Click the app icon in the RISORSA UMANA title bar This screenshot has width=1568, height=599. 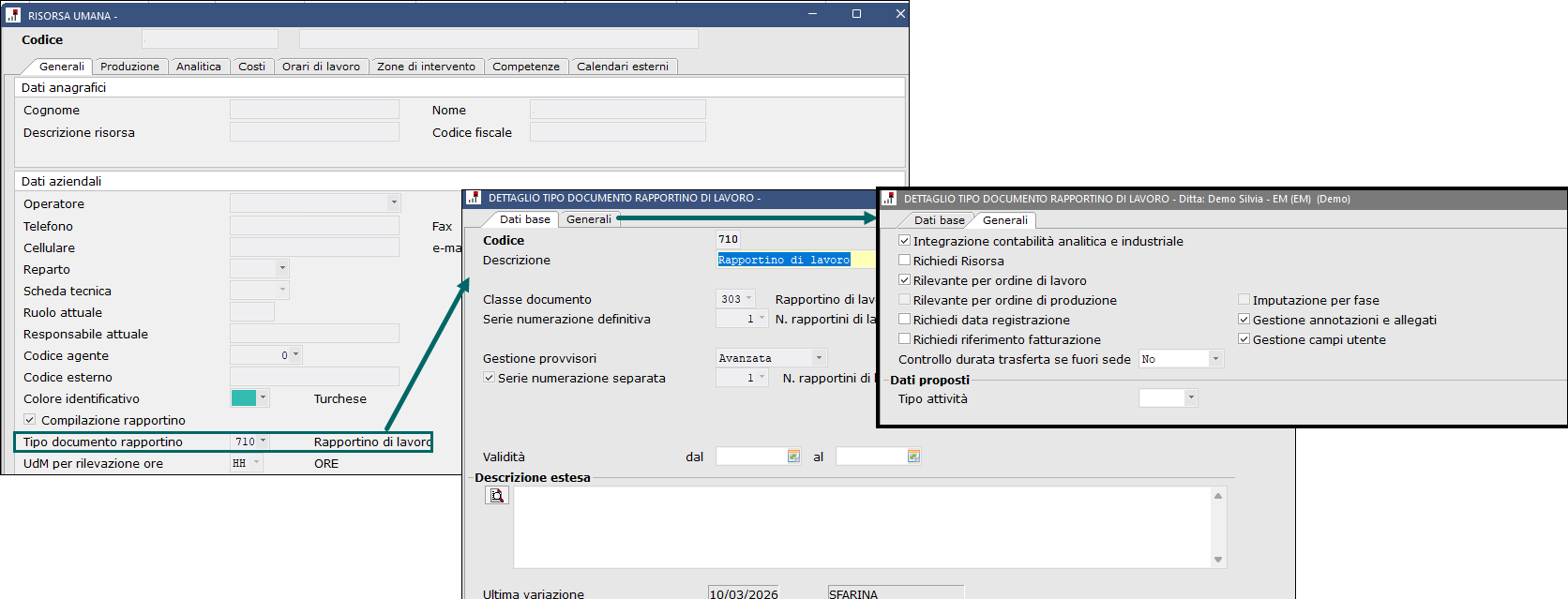(13, 15)
